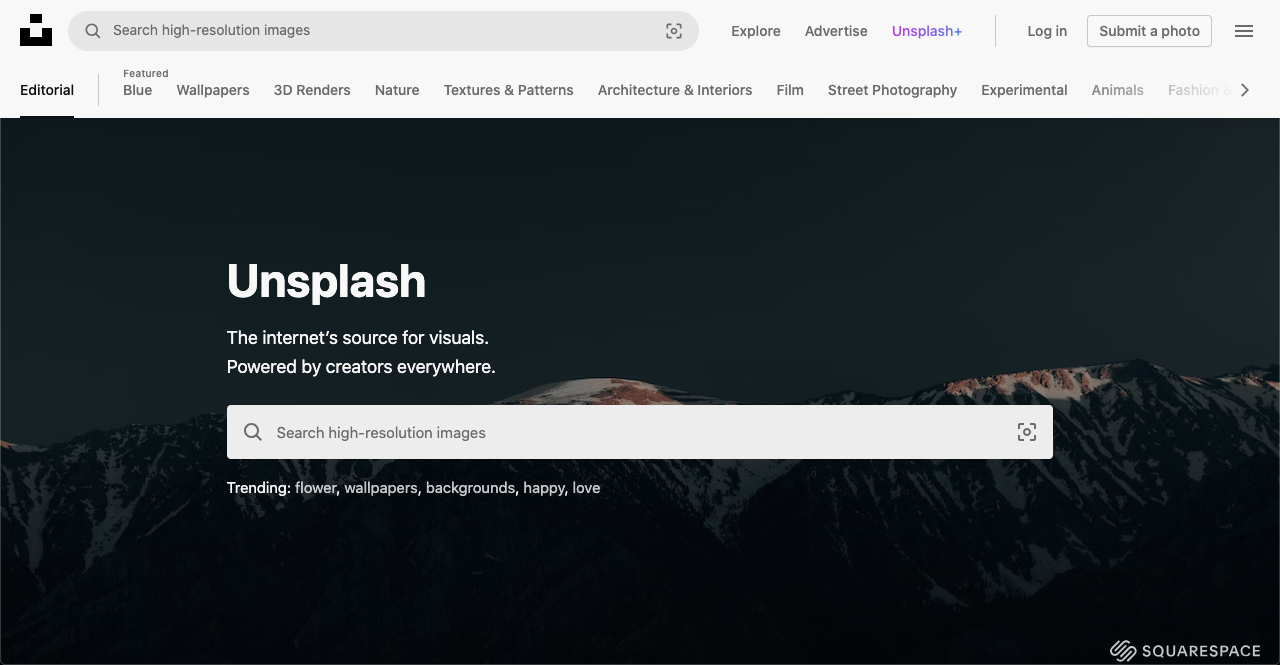Click the Submit a photo button
Image resolution: width=1280 pixels, height=665 pixels.
point(1149,31)
